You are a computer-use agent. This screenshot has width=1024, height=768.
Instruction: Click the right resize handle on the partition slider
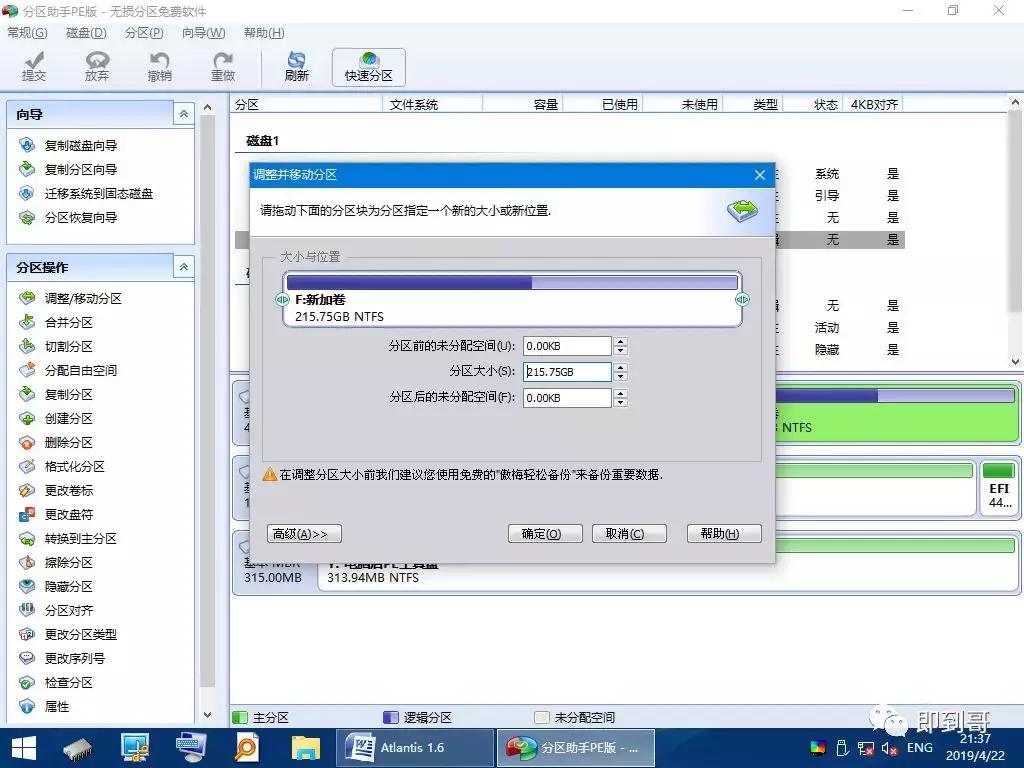point(742,299)
